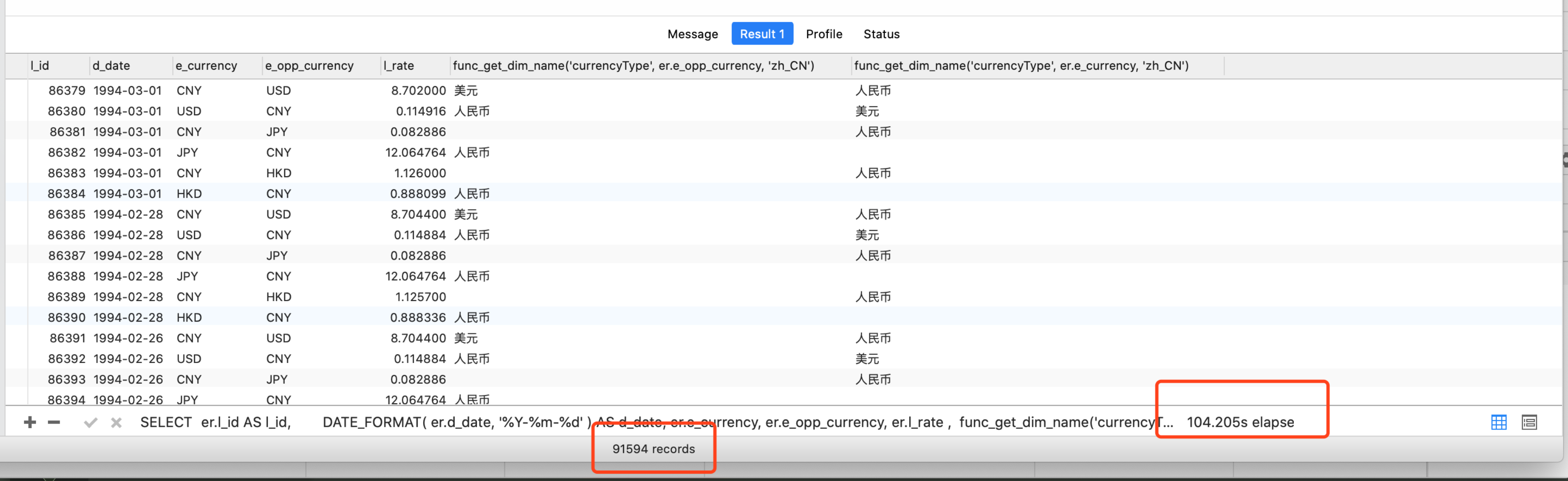1568x481 pixels.
Task: Add a new record with plus icon
Action: point(30,422)
